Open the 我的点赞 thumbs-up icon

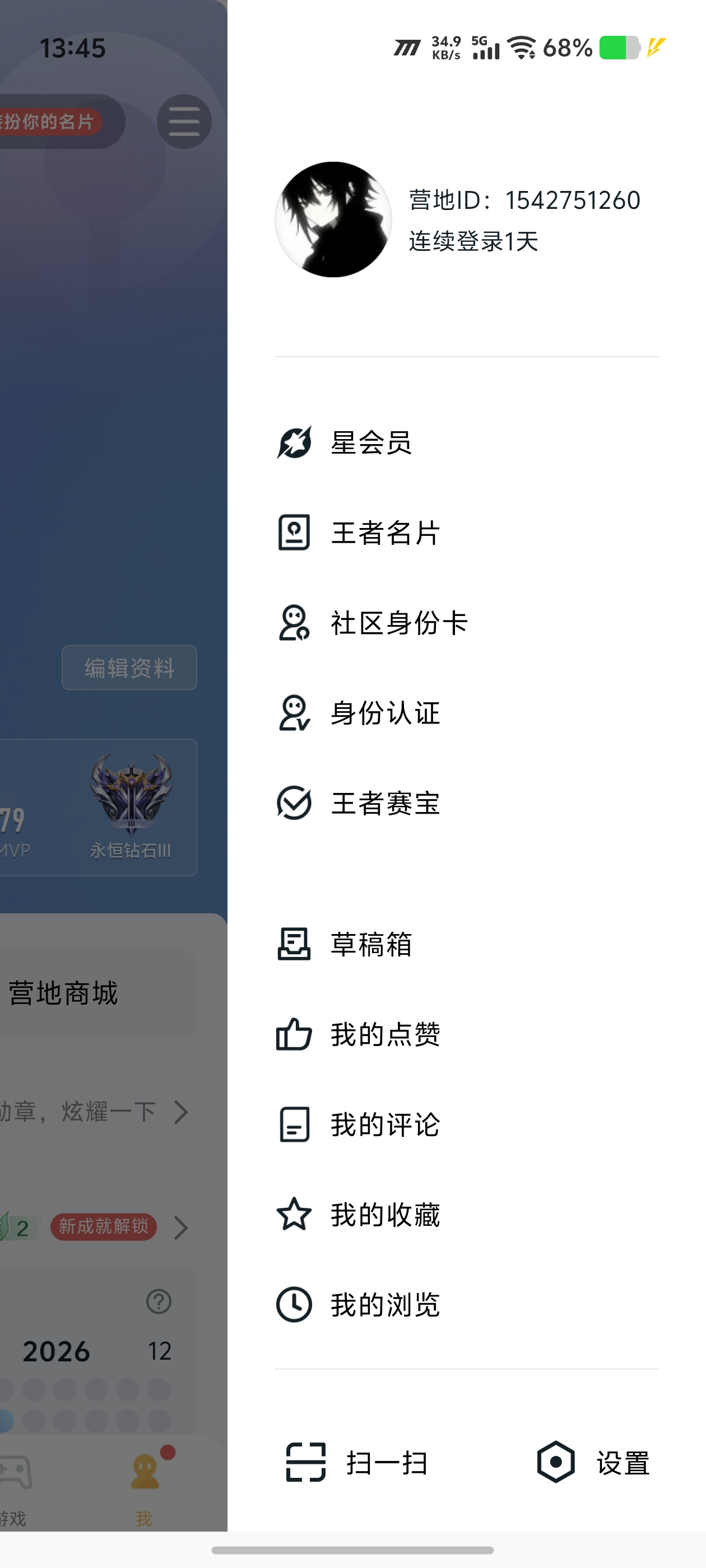click(x=294, y=1034)
